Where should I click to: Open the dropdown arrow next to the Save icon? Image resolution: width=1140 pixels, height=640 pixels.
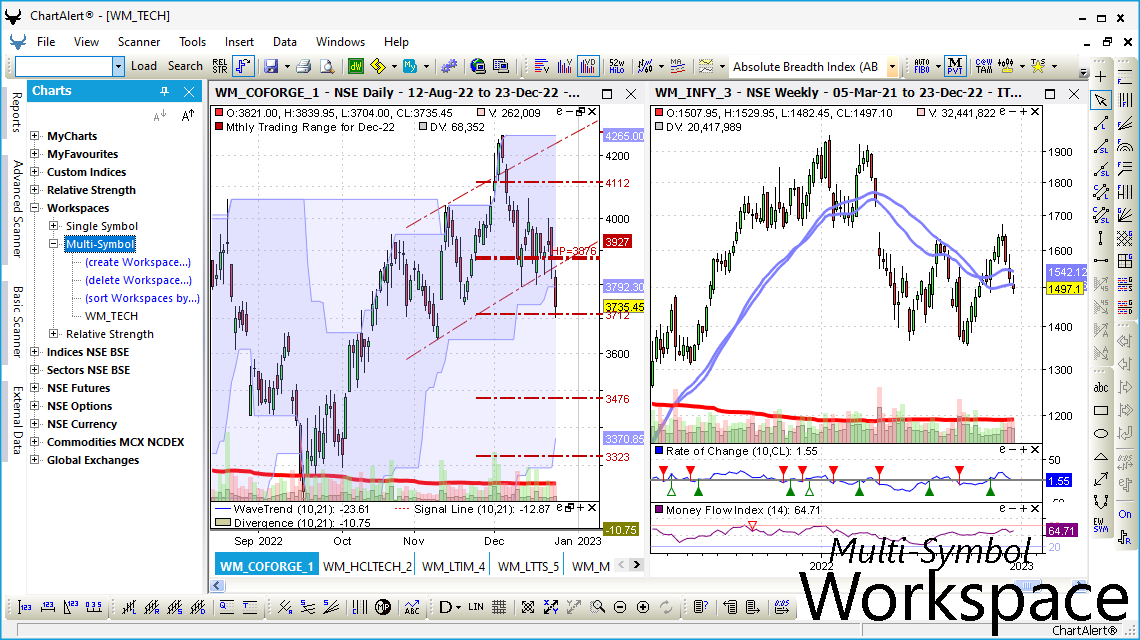coord(287,66)
